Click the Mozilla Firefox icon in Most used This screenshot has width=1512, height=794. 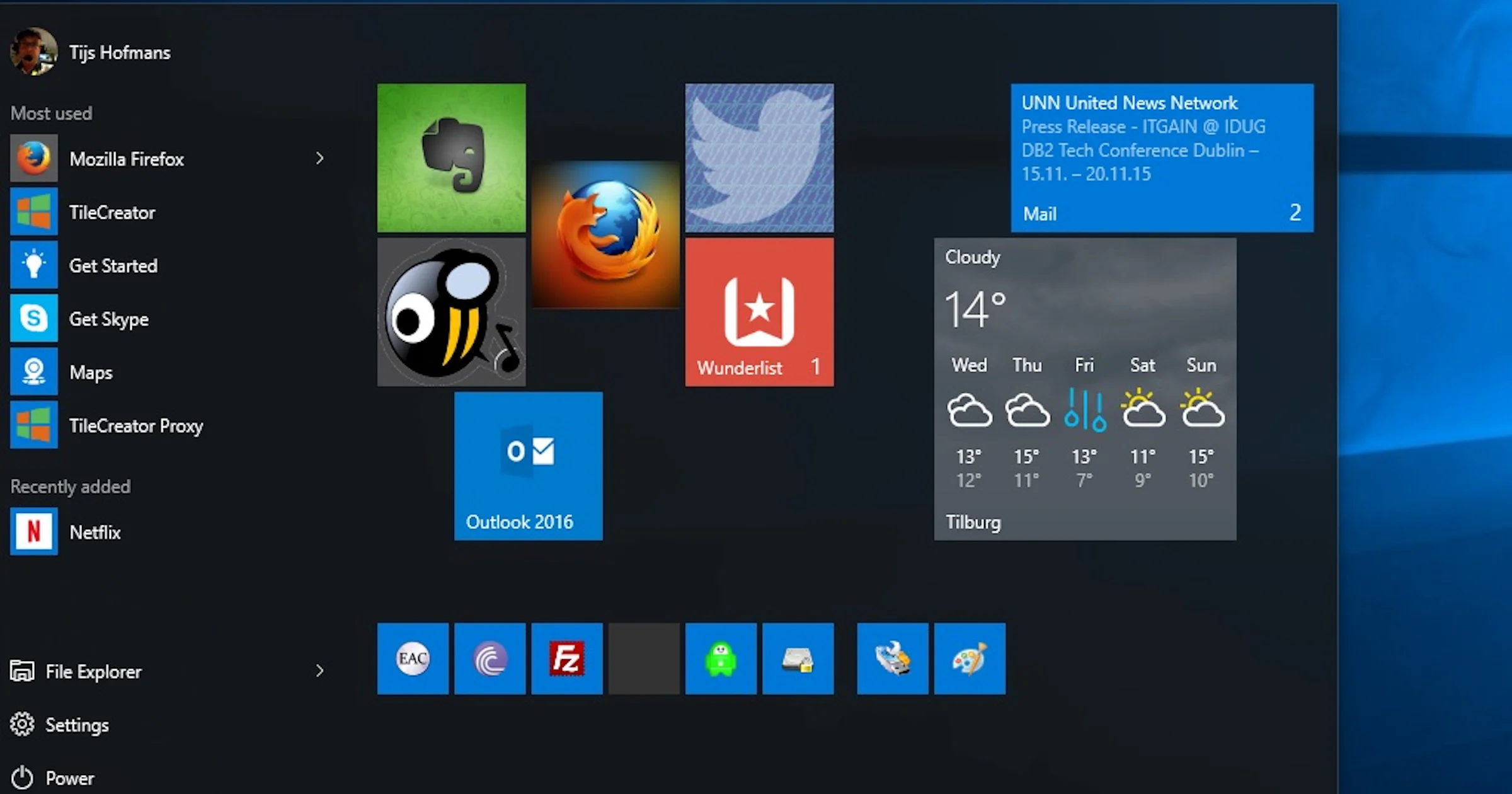click(34, 158)
